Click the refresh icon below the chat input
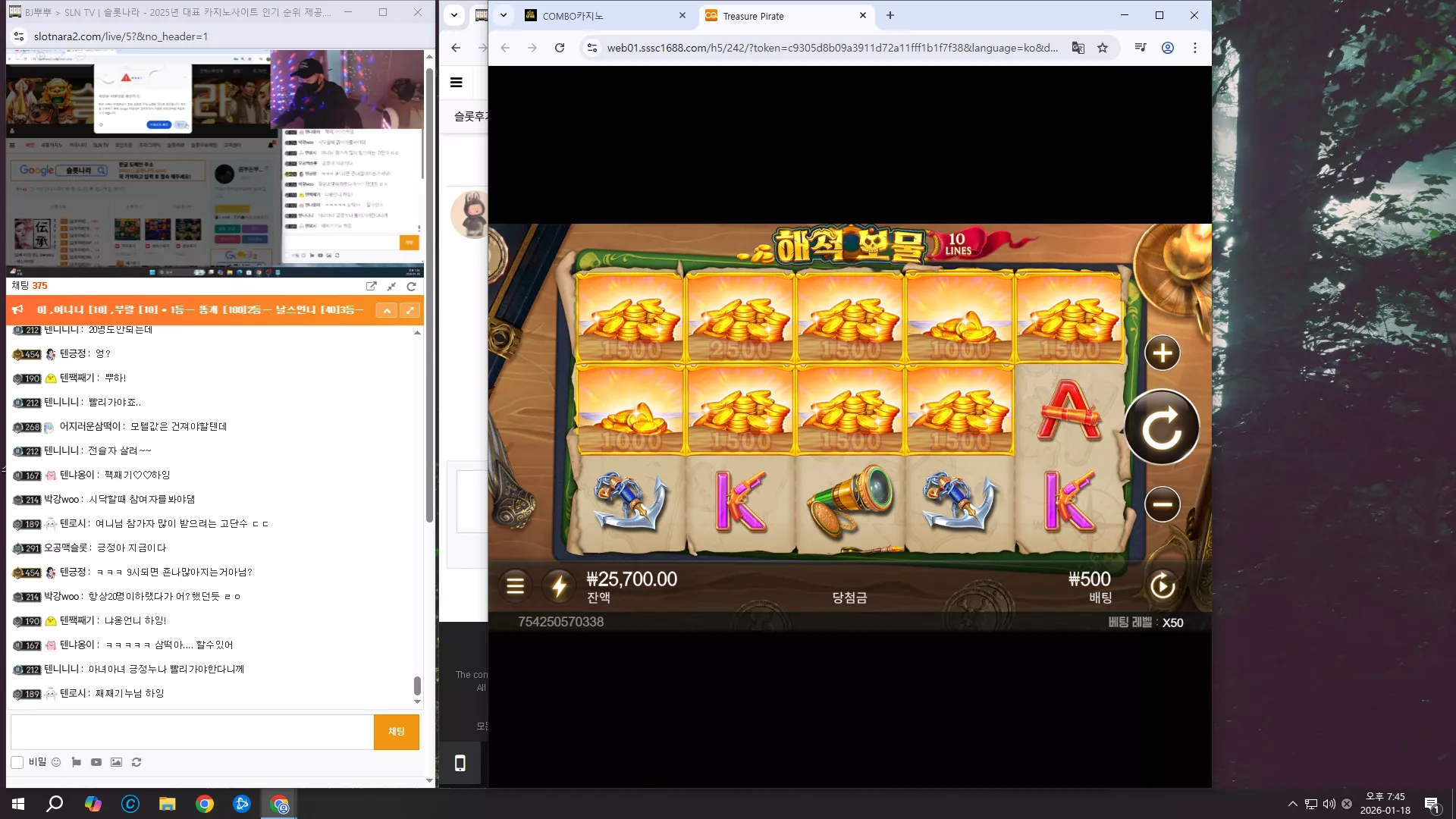 tap(136, 762)
